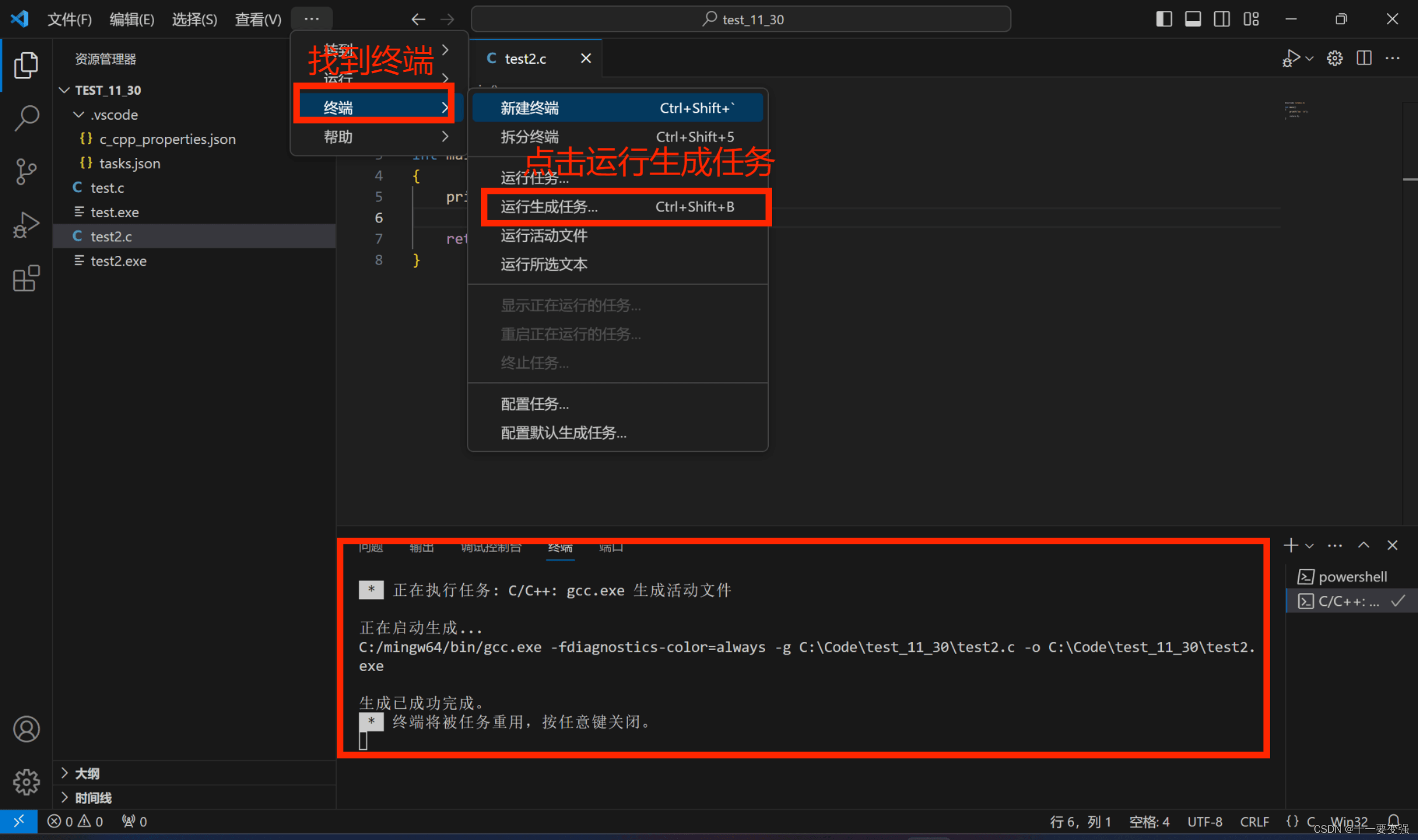Open Run and Debug view
This screenshot has height=840, width=1418.
pos(26,225)
